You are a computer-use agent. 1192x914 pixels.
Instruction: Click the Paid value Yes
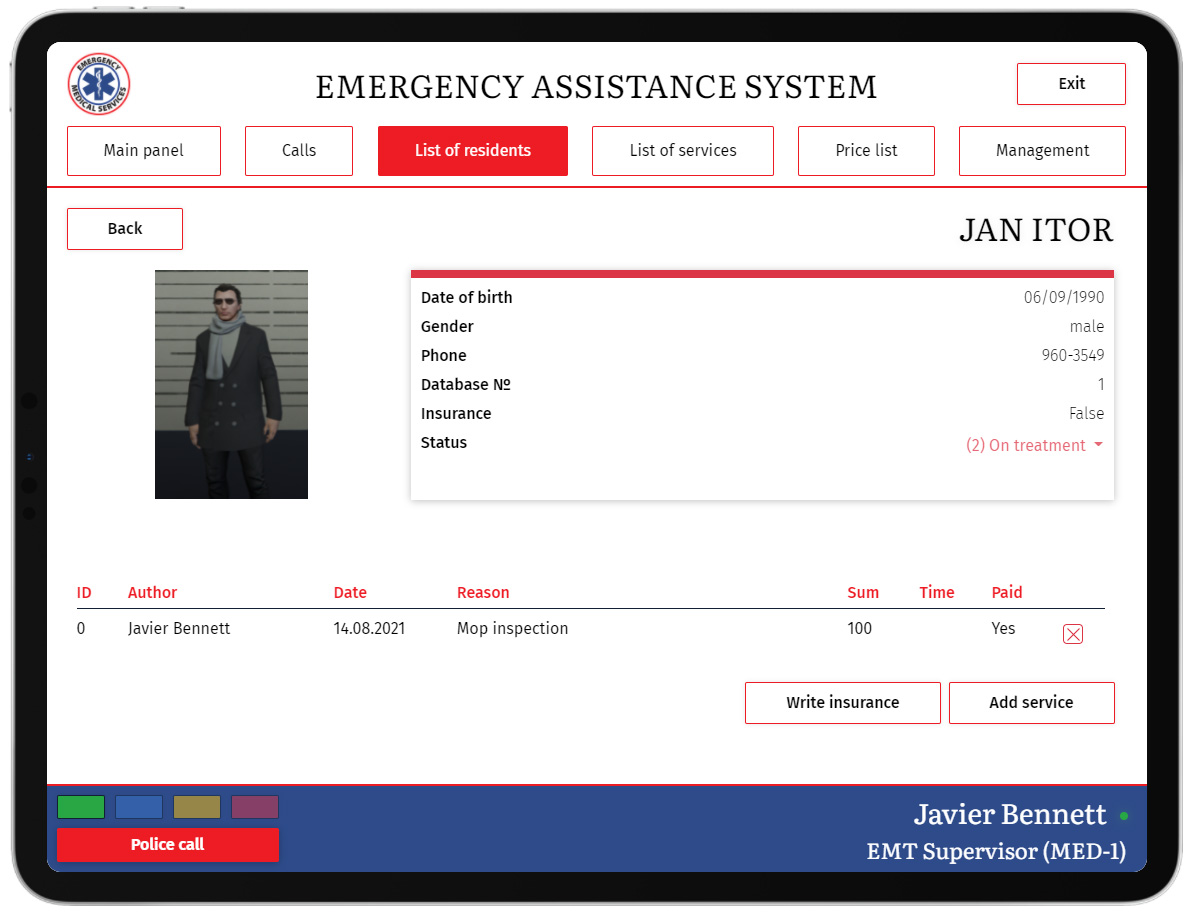1003,628
